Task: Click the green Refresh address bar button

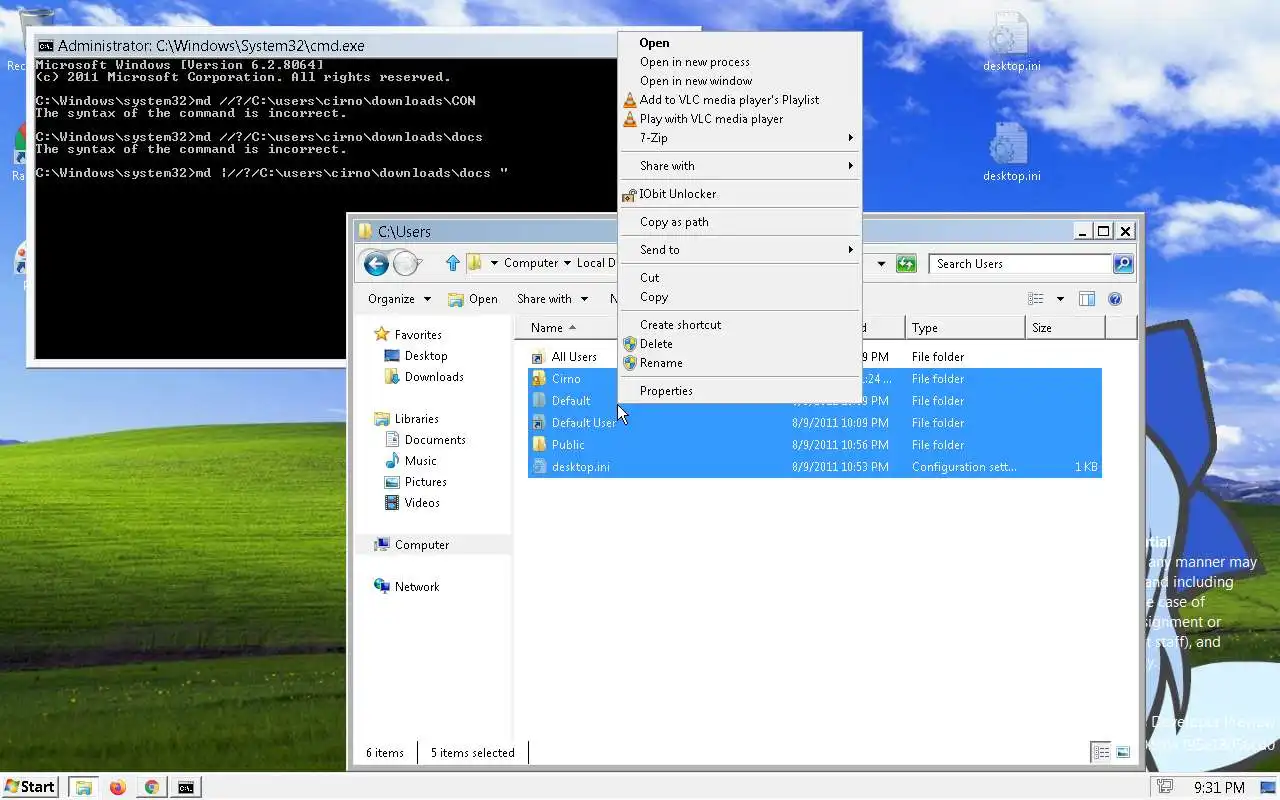Action: (x=906, y=264)
